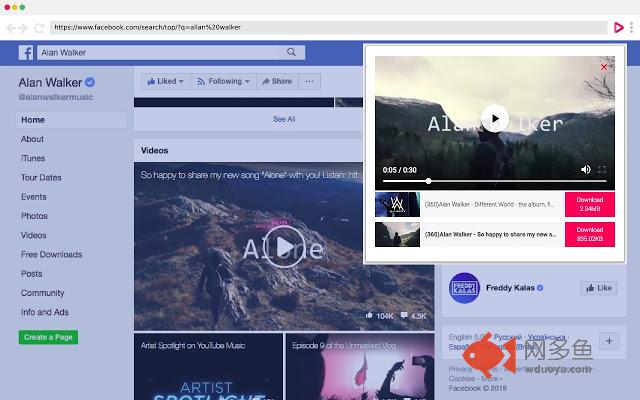Open the browser three-dot menu
640x400 pixels.
pos(631,27)
